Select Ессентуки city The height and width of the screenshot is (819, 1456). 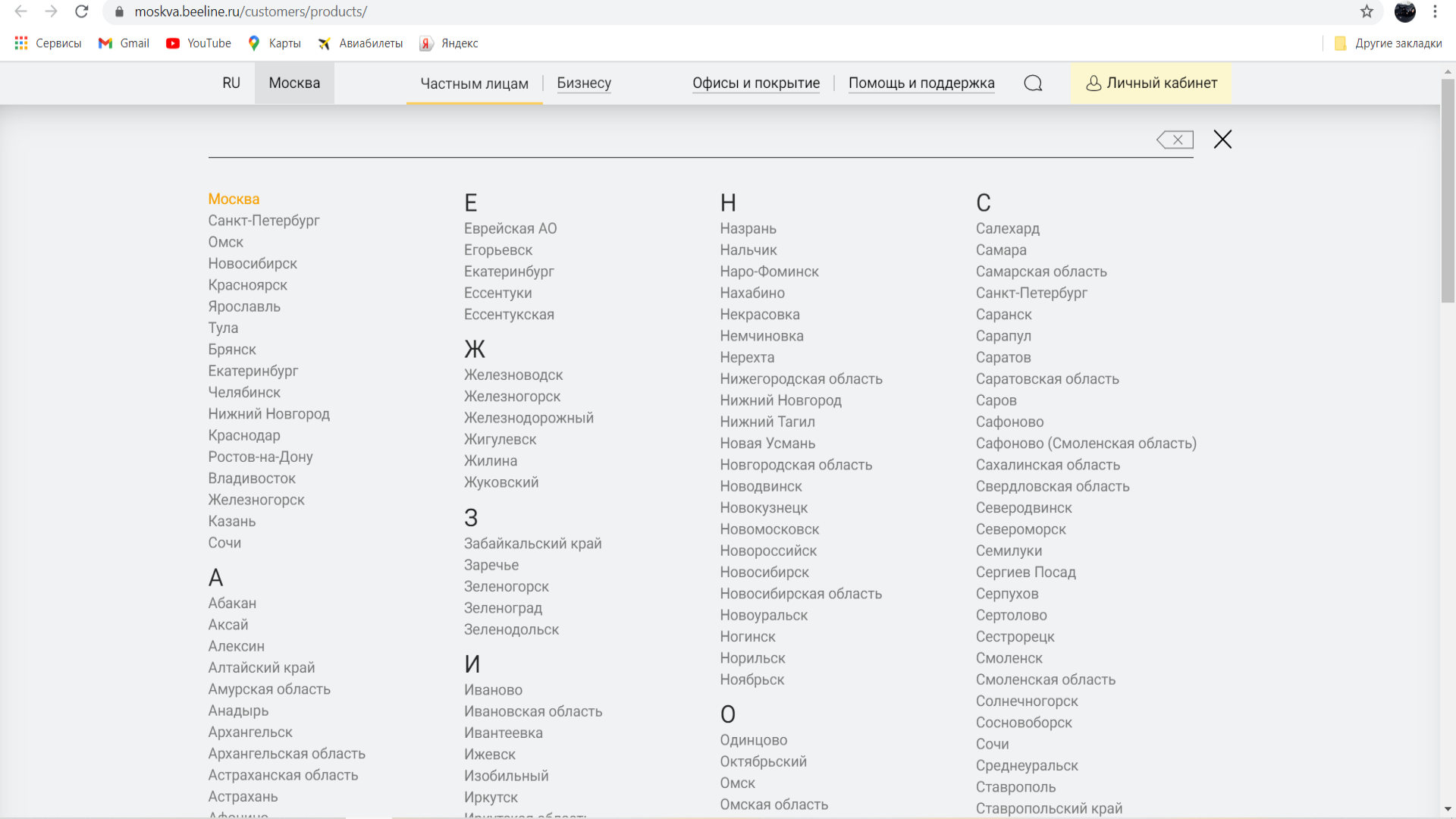pos(497,293)
